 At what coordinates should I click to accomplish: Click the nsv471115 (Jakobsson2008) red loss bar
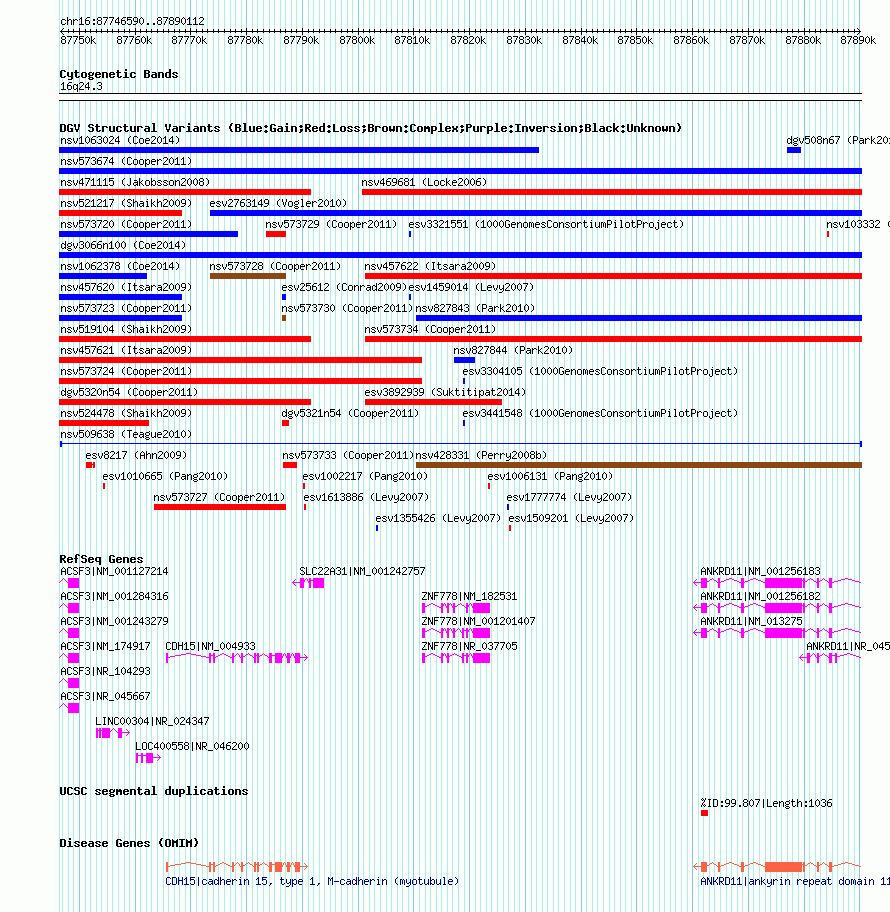[x=185, y=192]
